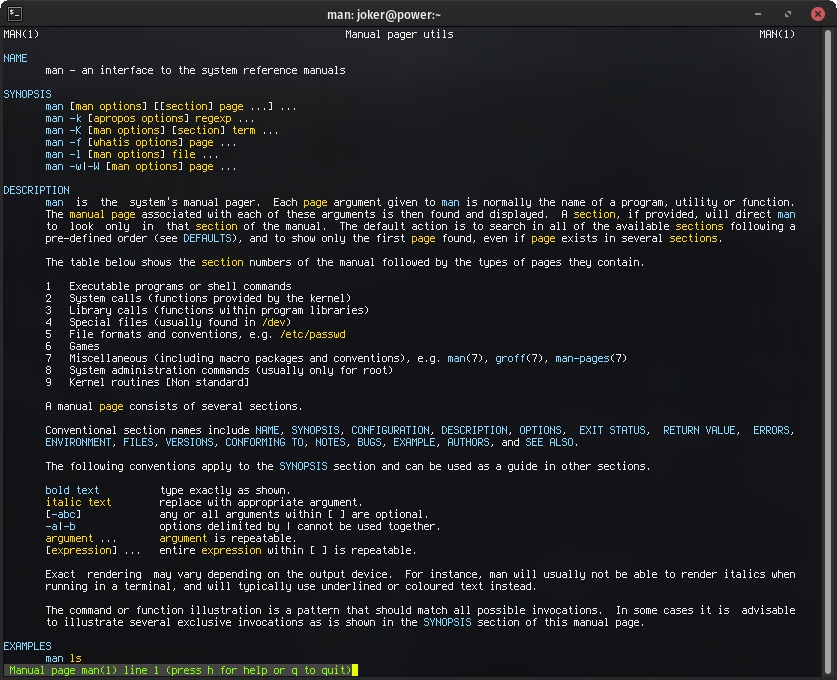
Task: Click 'A manual page consists of several sections.' line
Action: pyautogui.click(x=174, y=407)
